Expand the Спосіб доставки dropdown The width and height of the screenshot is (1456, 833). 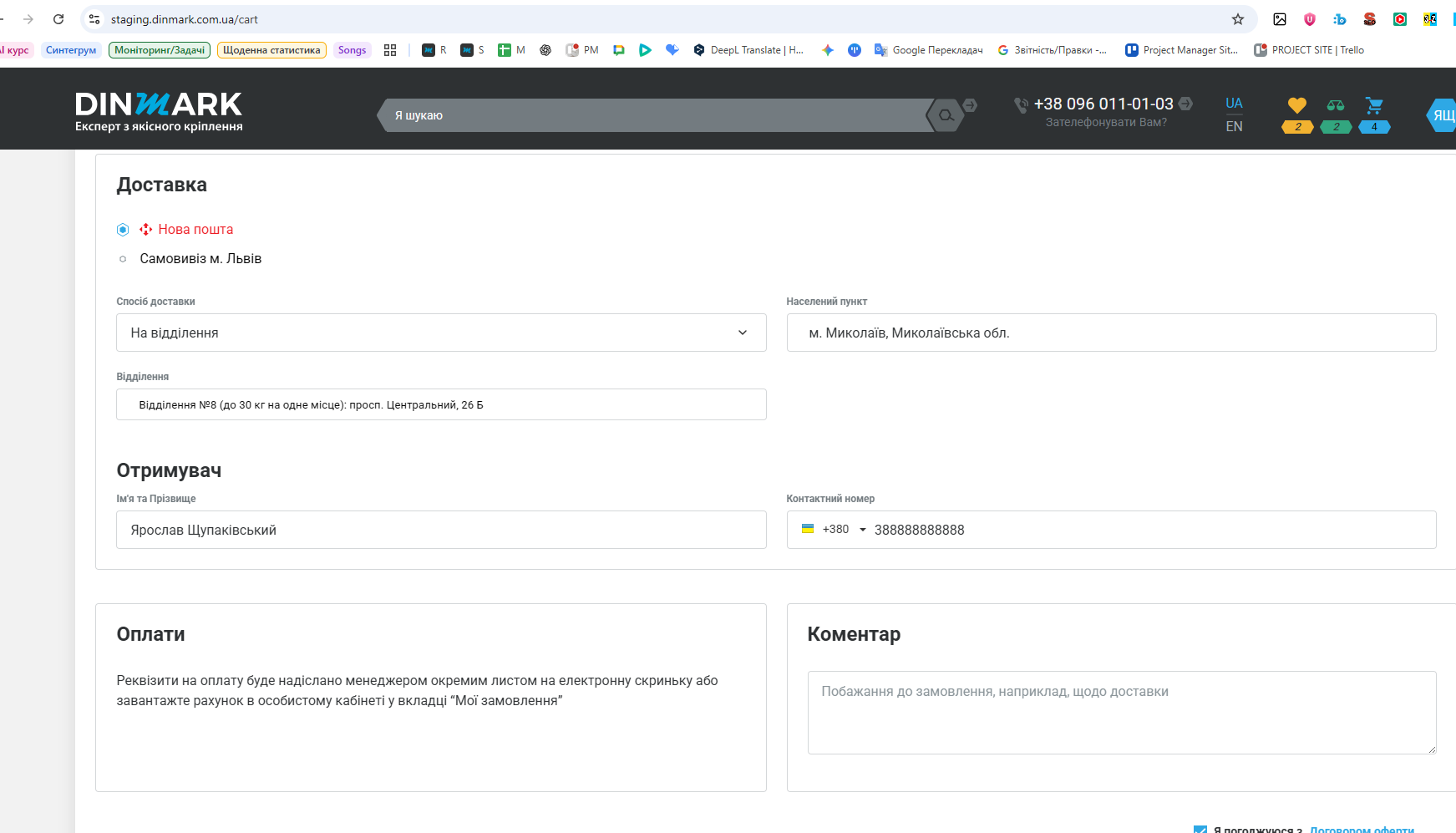[441, 333]
